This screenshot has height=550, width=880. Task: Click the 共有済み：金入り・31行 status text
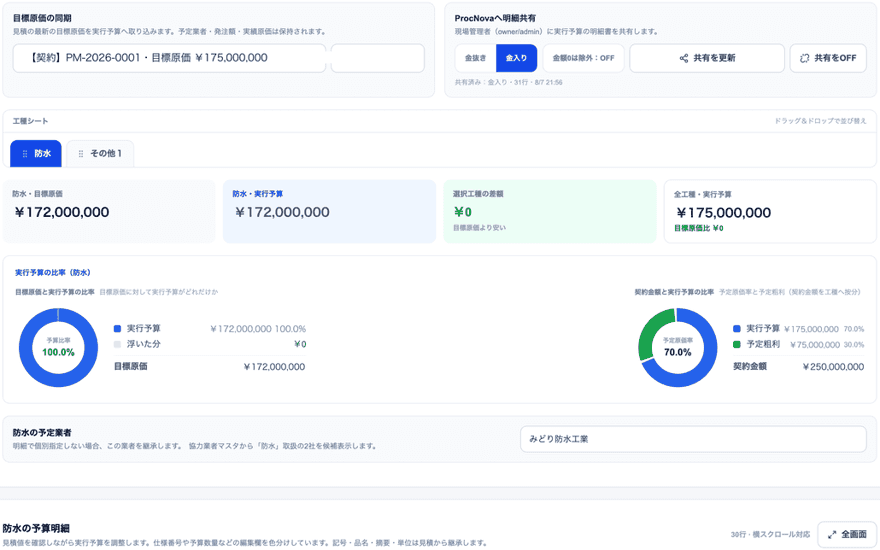[508, 82]
